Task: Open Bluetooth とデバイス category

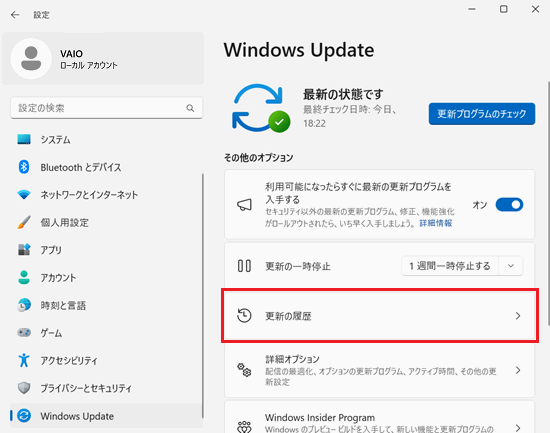Action: click(106, 167)
